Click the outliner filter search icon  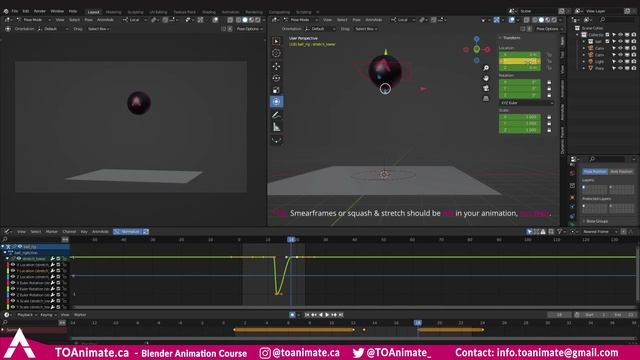[602, 20]
